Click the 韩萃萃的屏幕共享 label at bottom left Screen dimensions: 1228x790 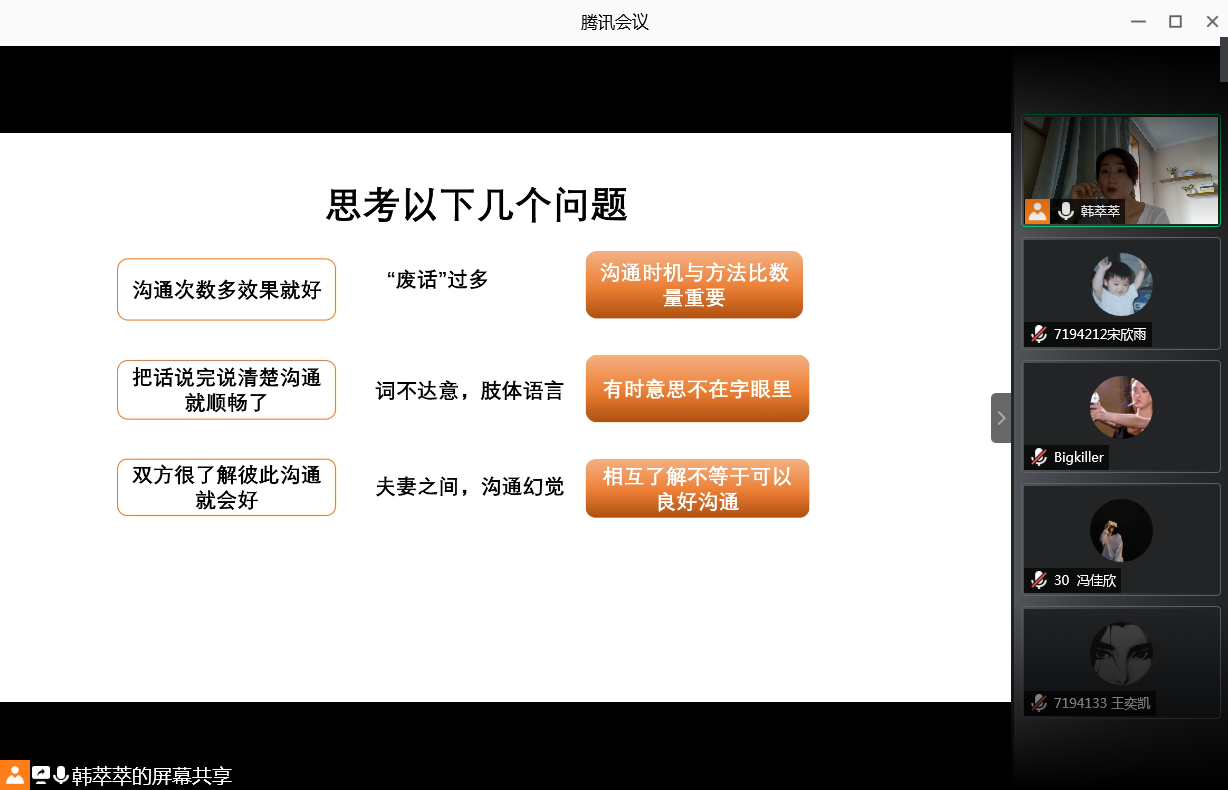click(x=152, y=776)
